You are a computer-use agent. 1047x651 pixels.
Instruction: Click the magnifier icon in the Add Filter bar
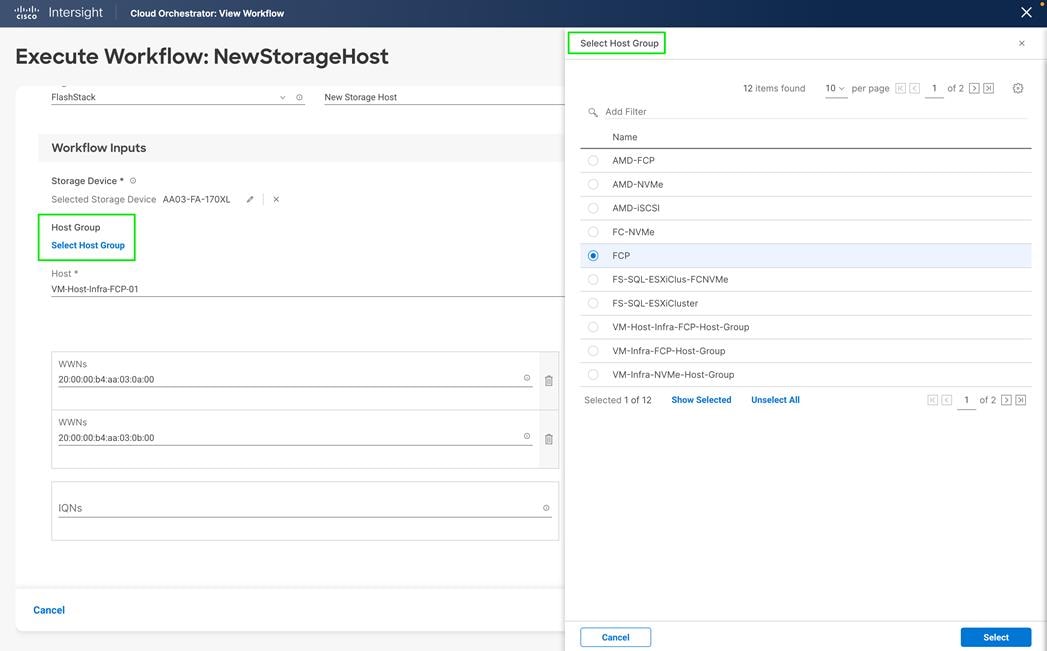pyautogui.click(x=594, y=111)
